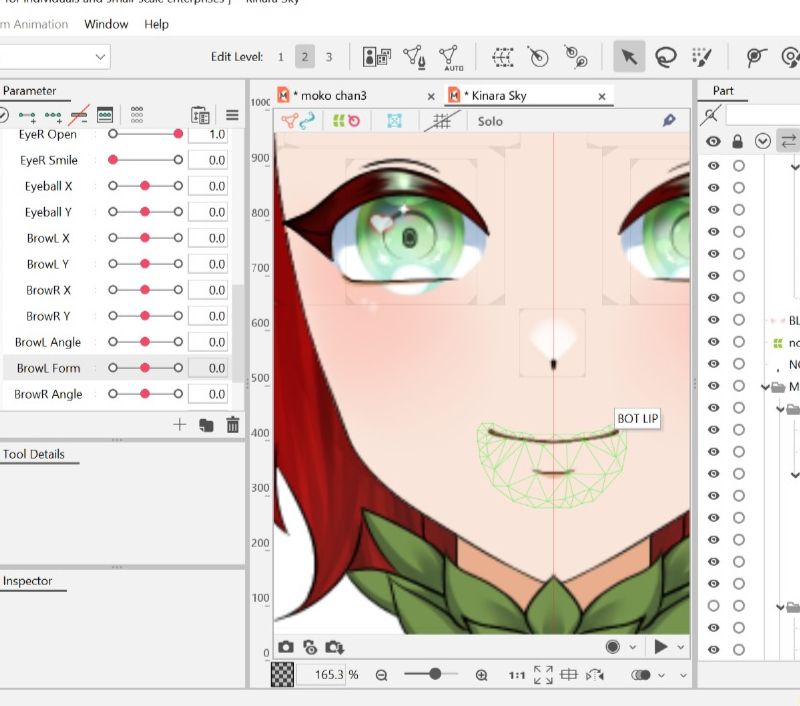Open the Parameter panel hamburger menu
The height and width of the screenshot is (706, 800).
pyautogui.click(x=232, y=115)
